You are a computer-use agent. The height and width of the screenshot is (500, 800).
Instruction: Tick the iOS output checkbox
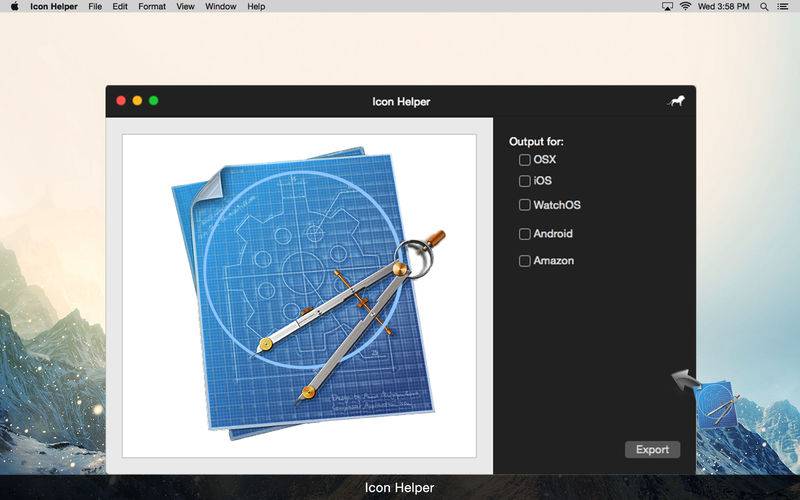click(524, 181)
